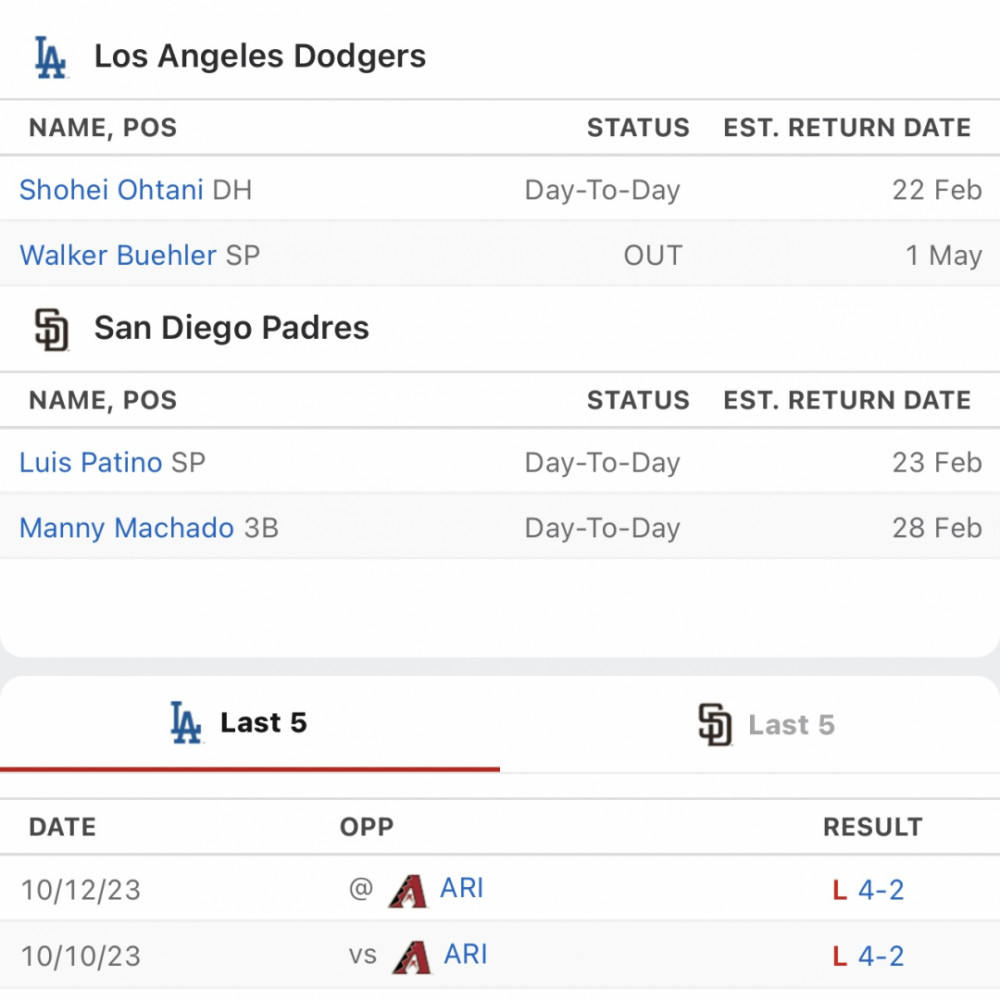The width and height of the screenshot is (1000, 1000).
Task: Switch to Dodgers Last 5 tab
Action: 250,724
